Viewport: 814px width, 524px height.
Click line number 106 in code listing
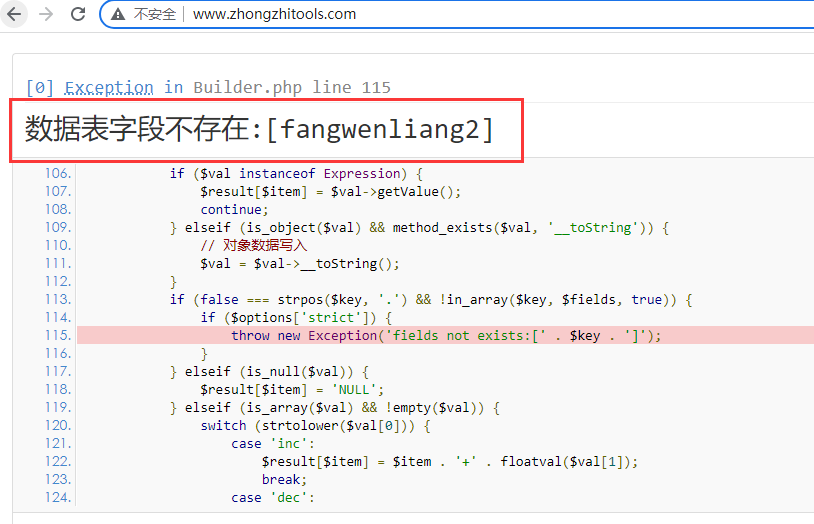point(58,173)
